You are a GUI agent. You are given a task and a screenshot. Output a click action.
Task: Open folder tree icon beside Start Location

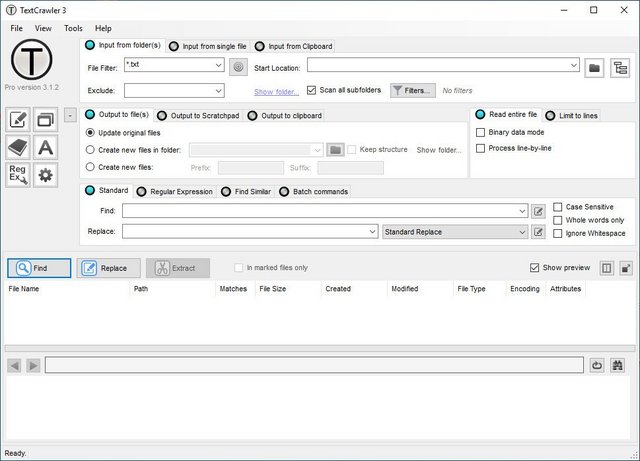click(x=620, y=68)
